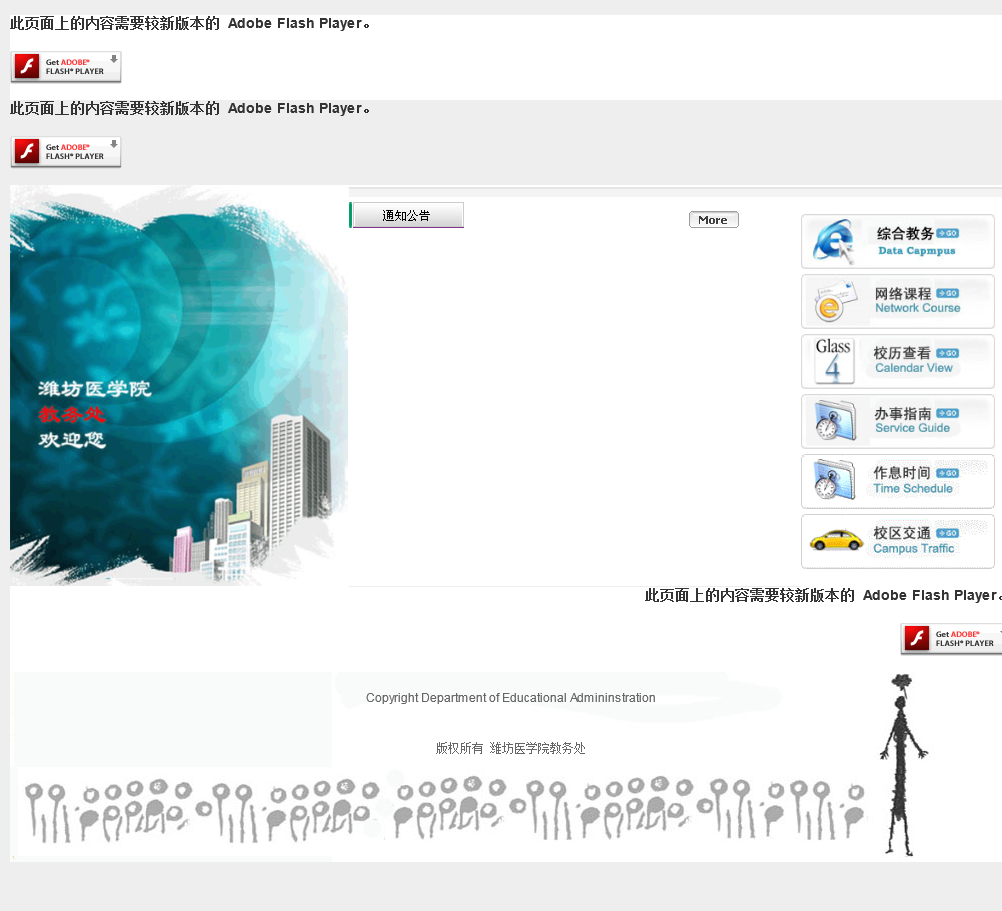Click the Flash message text above the footer
This screenshot has width=1002, height=911.
click(823, 595)
